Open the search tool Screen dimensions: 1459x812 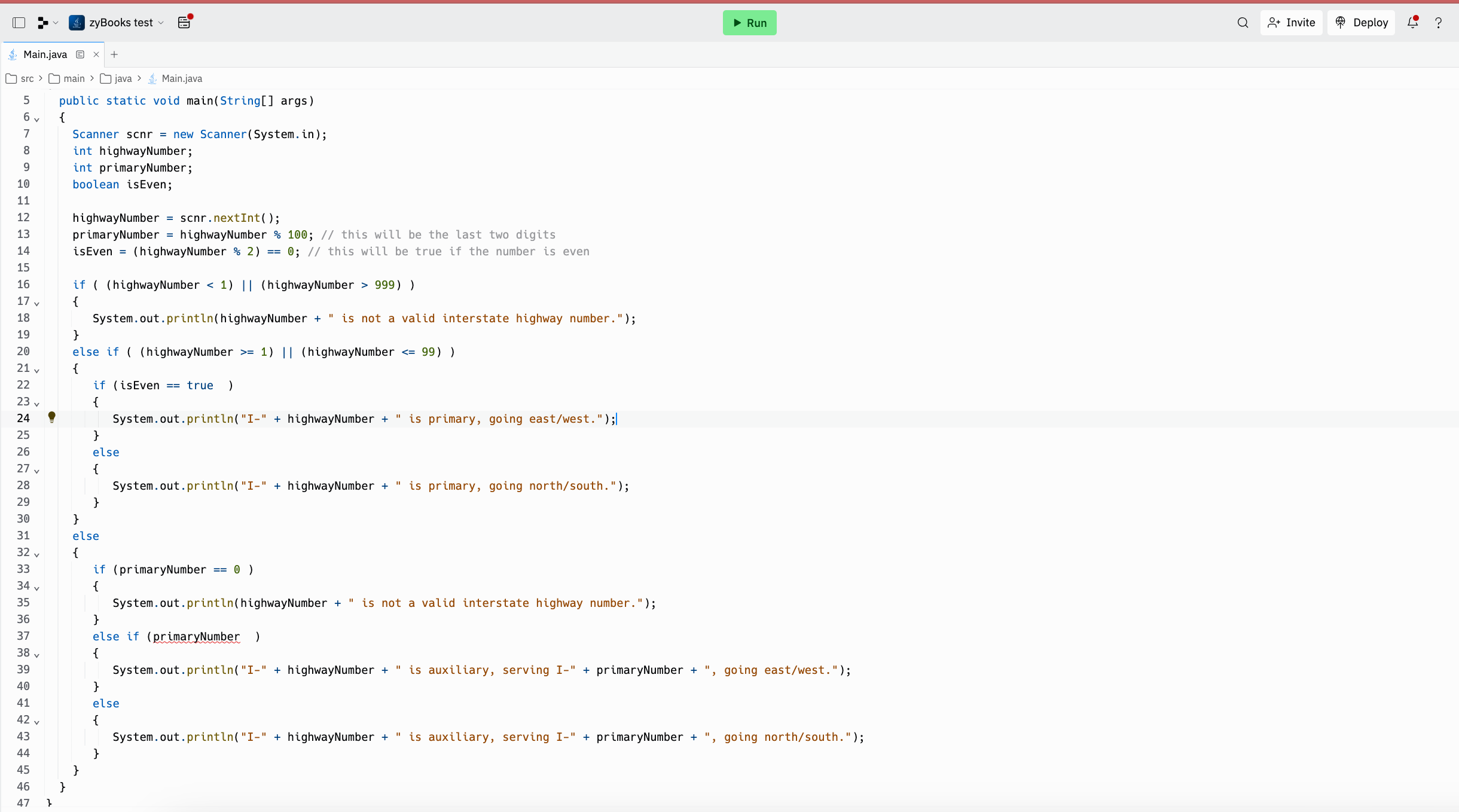(1243, 22)
